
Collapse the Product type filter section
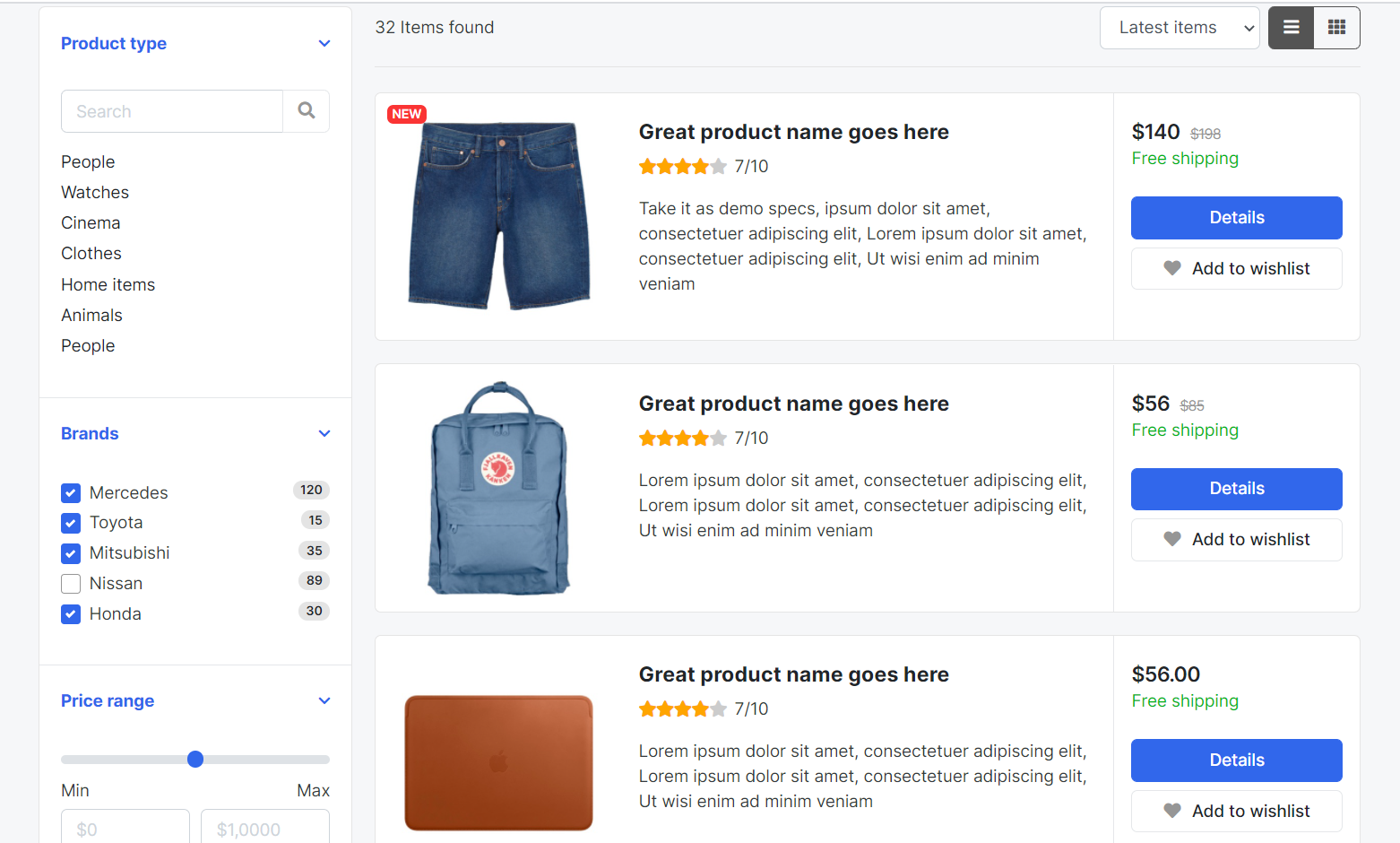[324, 44]
